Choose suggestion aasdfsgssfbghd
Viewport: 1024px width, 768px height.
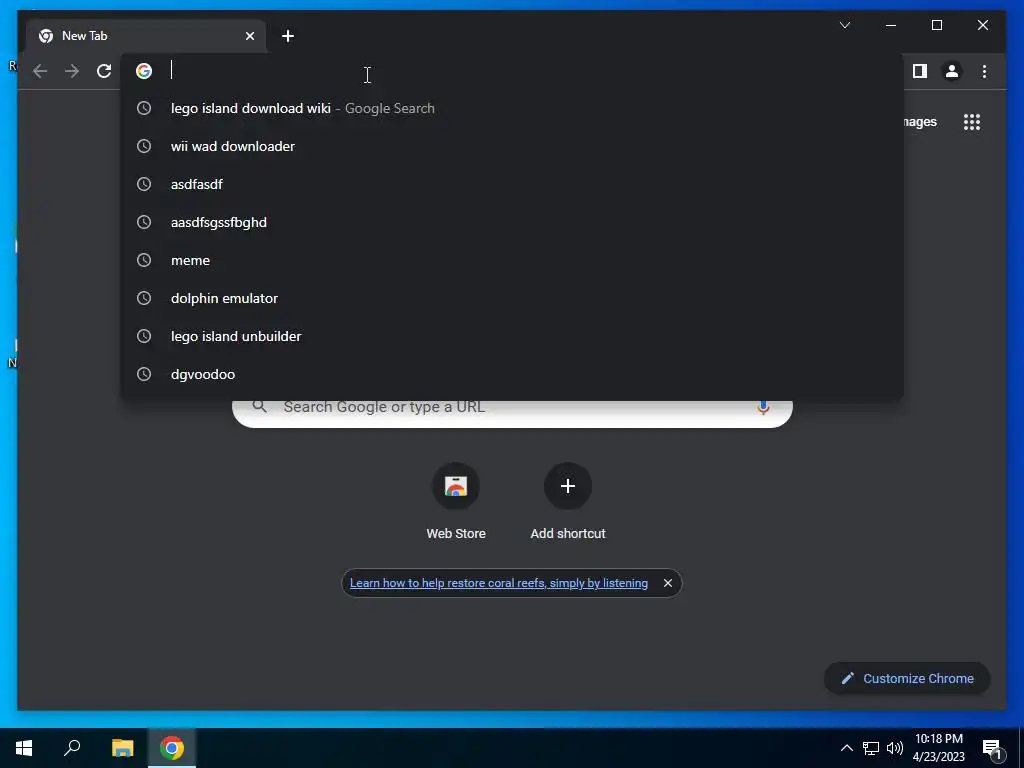click(x=512, y=222)
